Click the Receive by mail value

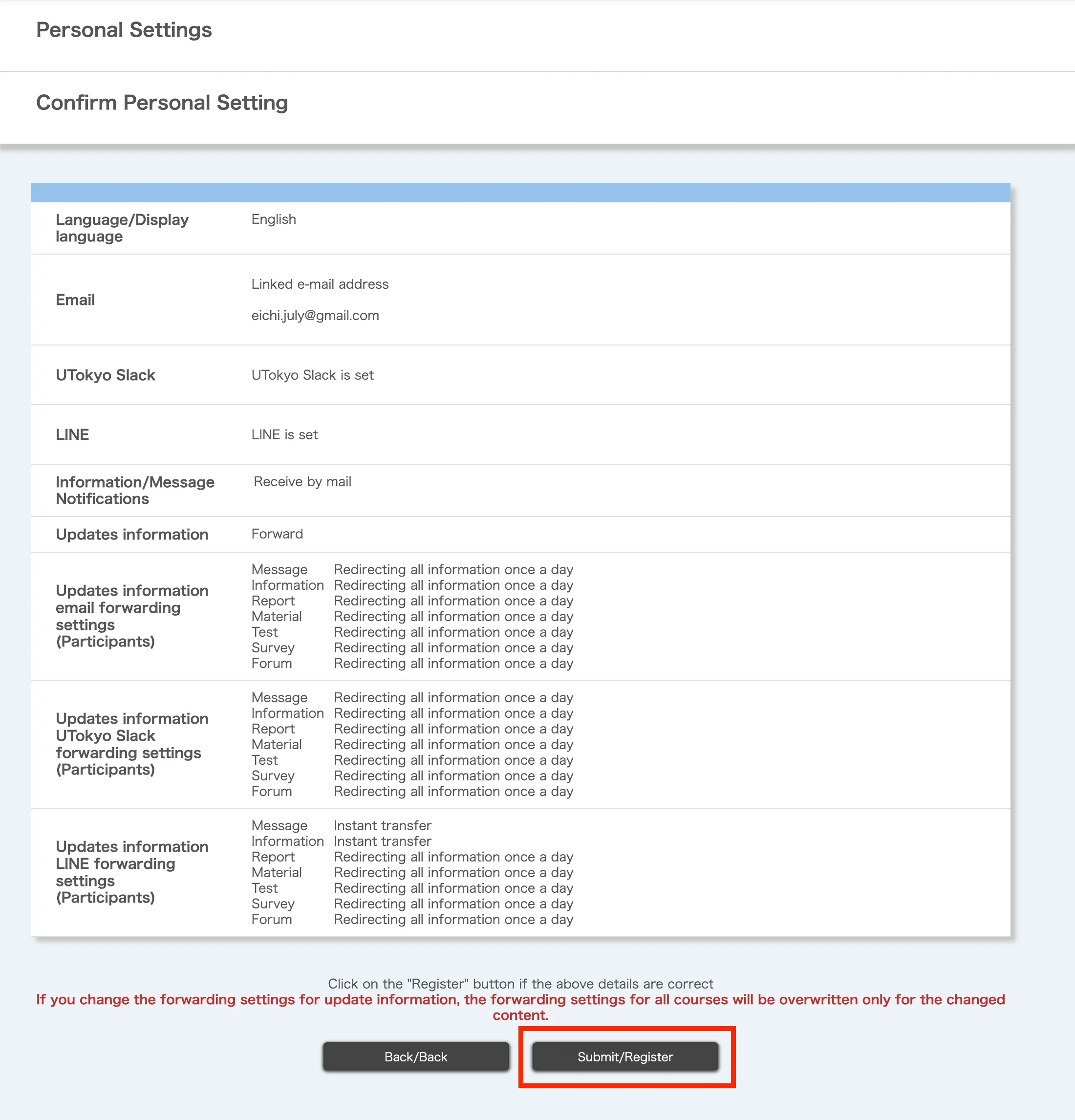coord(302,482)
